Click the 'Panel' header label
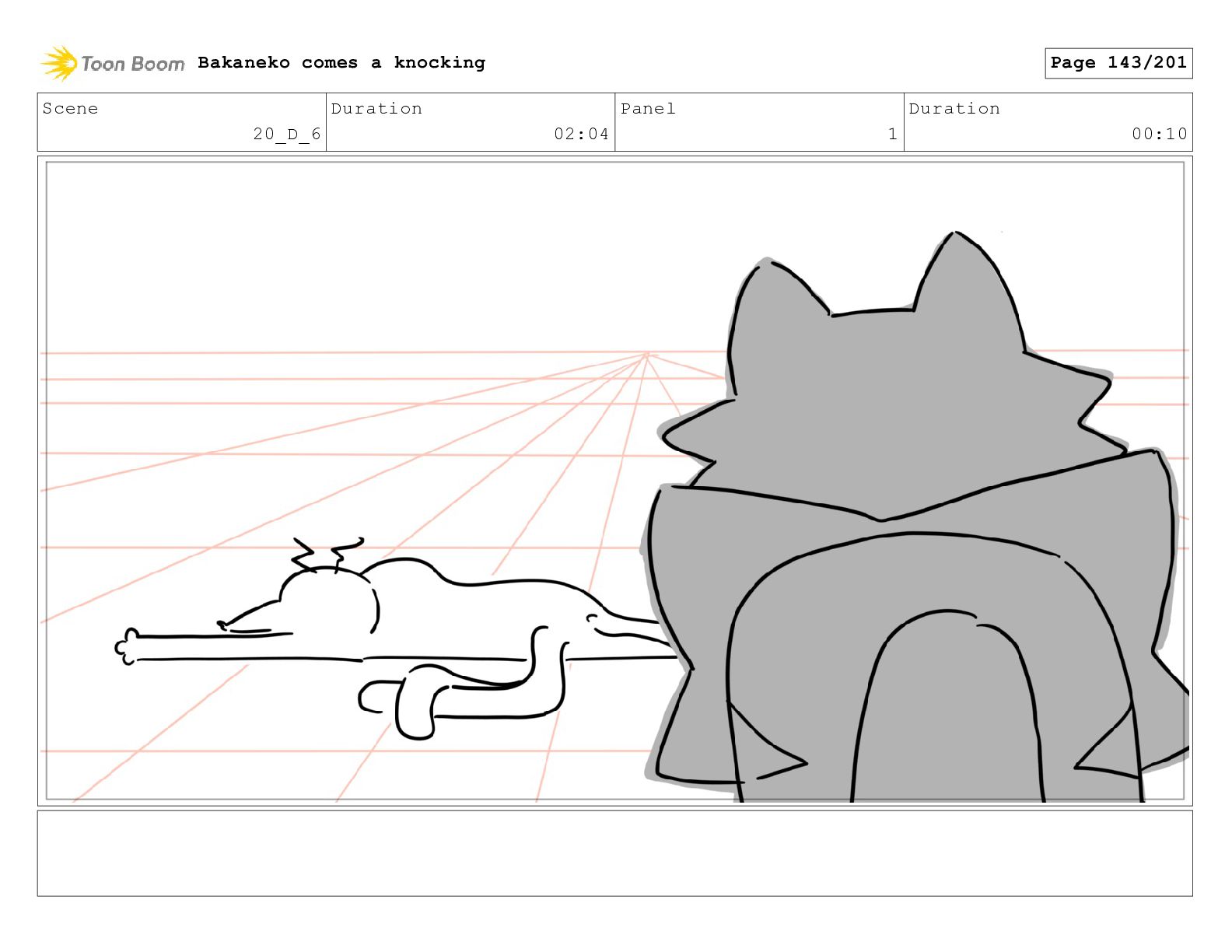Screen dimensions: 1232x952 648,109
